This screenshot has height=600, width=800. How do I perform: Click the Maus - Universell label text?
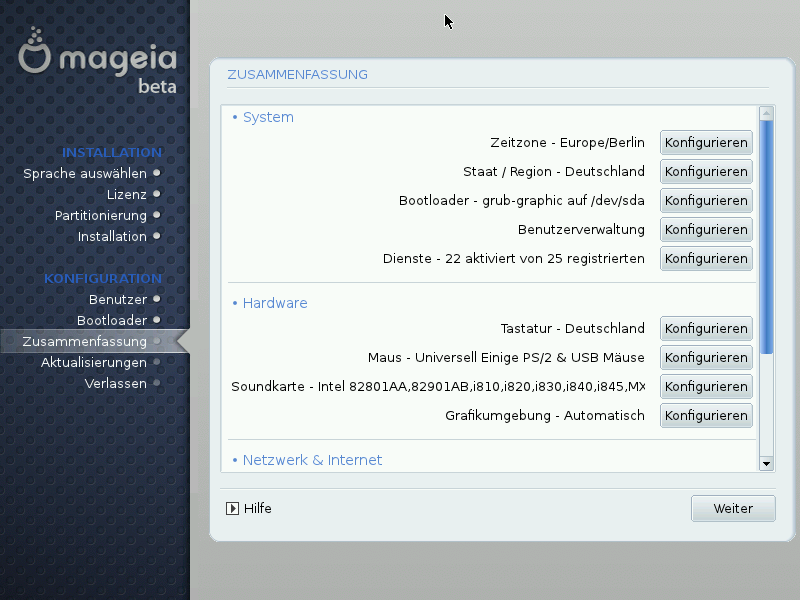coord(506,358)
